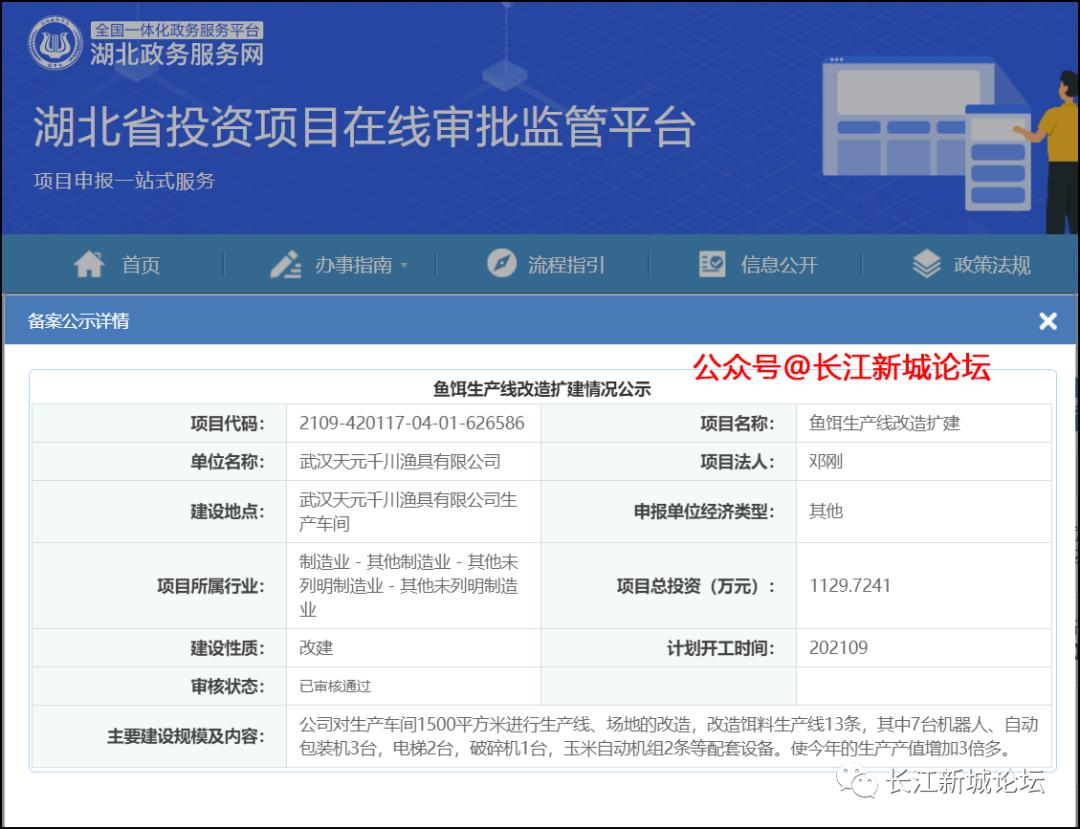The width and height of the screenshot is (1080, 829).
Task: Click the document icon beside 信息公开
Action: click(x=711, y=263)
